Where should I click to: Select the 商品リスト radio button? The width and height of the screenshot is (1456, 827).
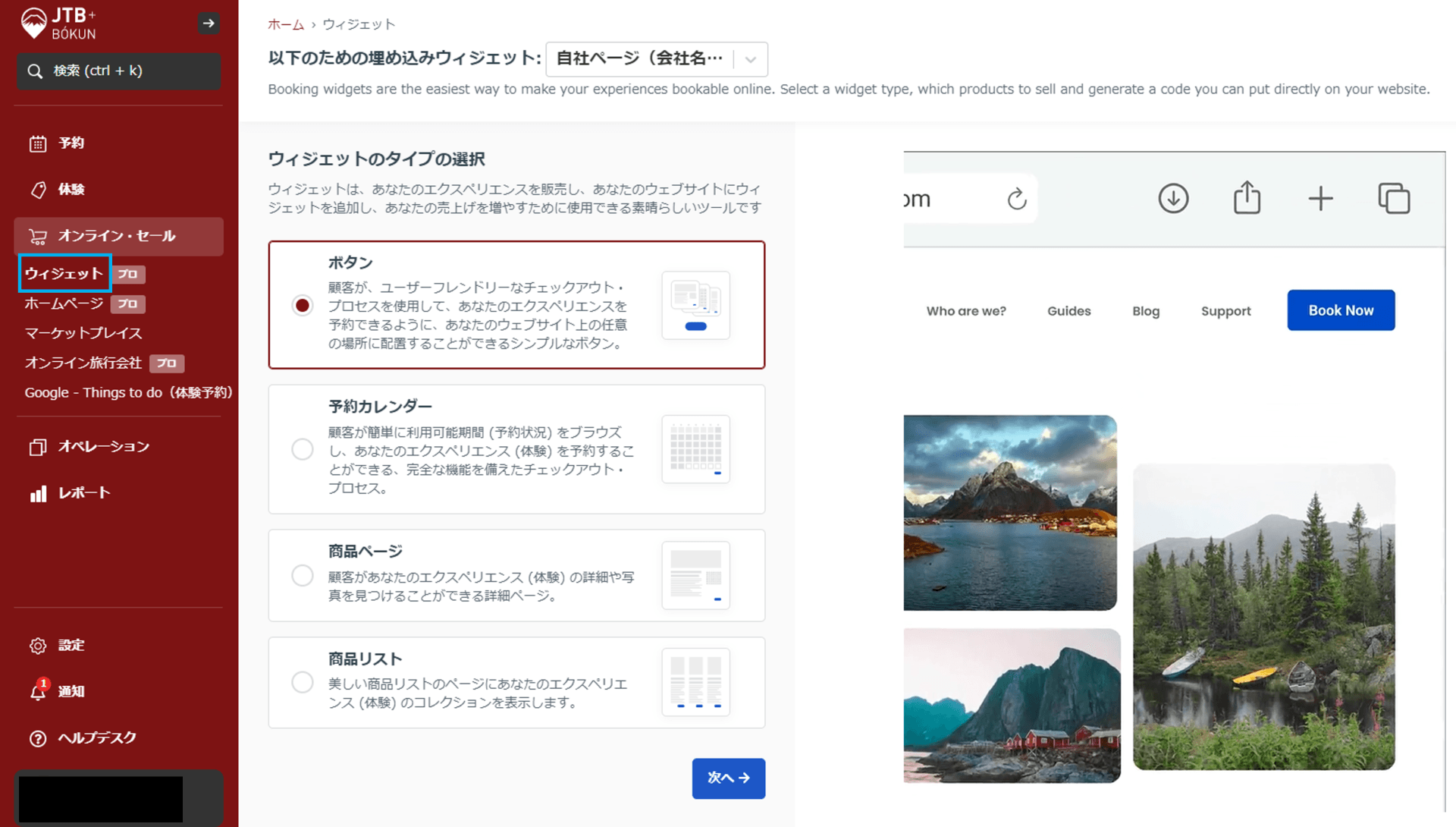(x=303, y=682)
